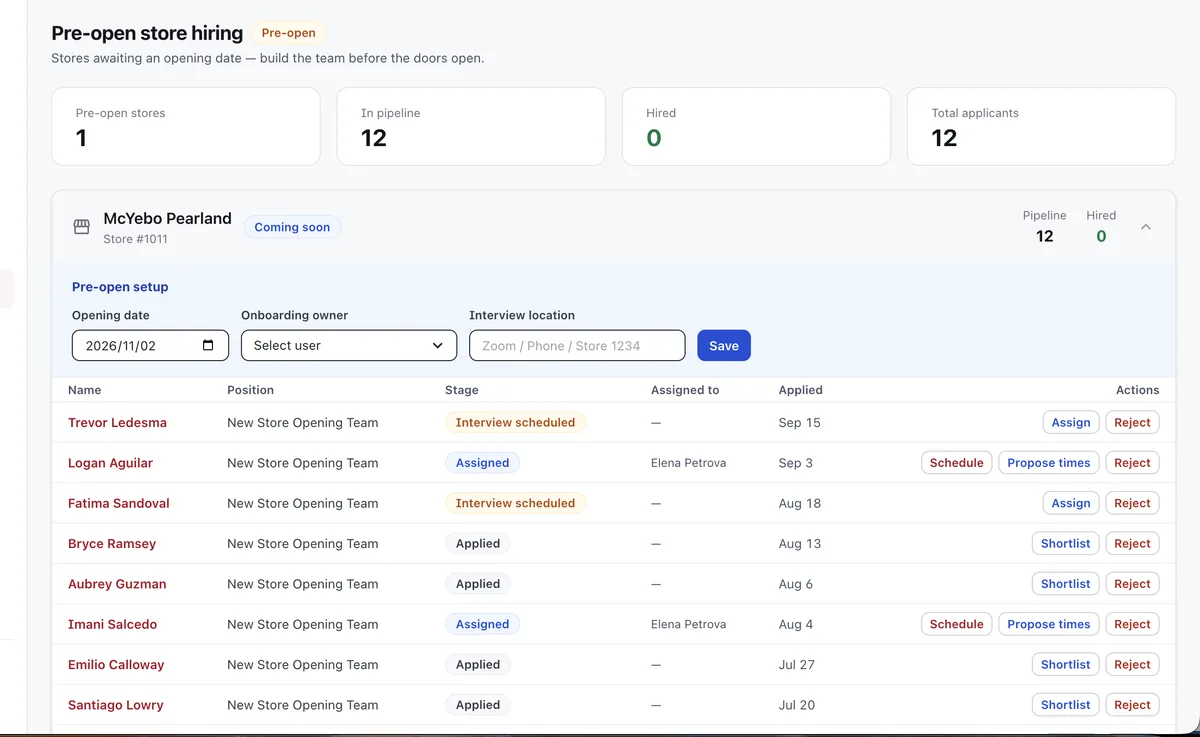
Task: Open Fatima Sandoval's applicant profile
Action: point(119,503)
